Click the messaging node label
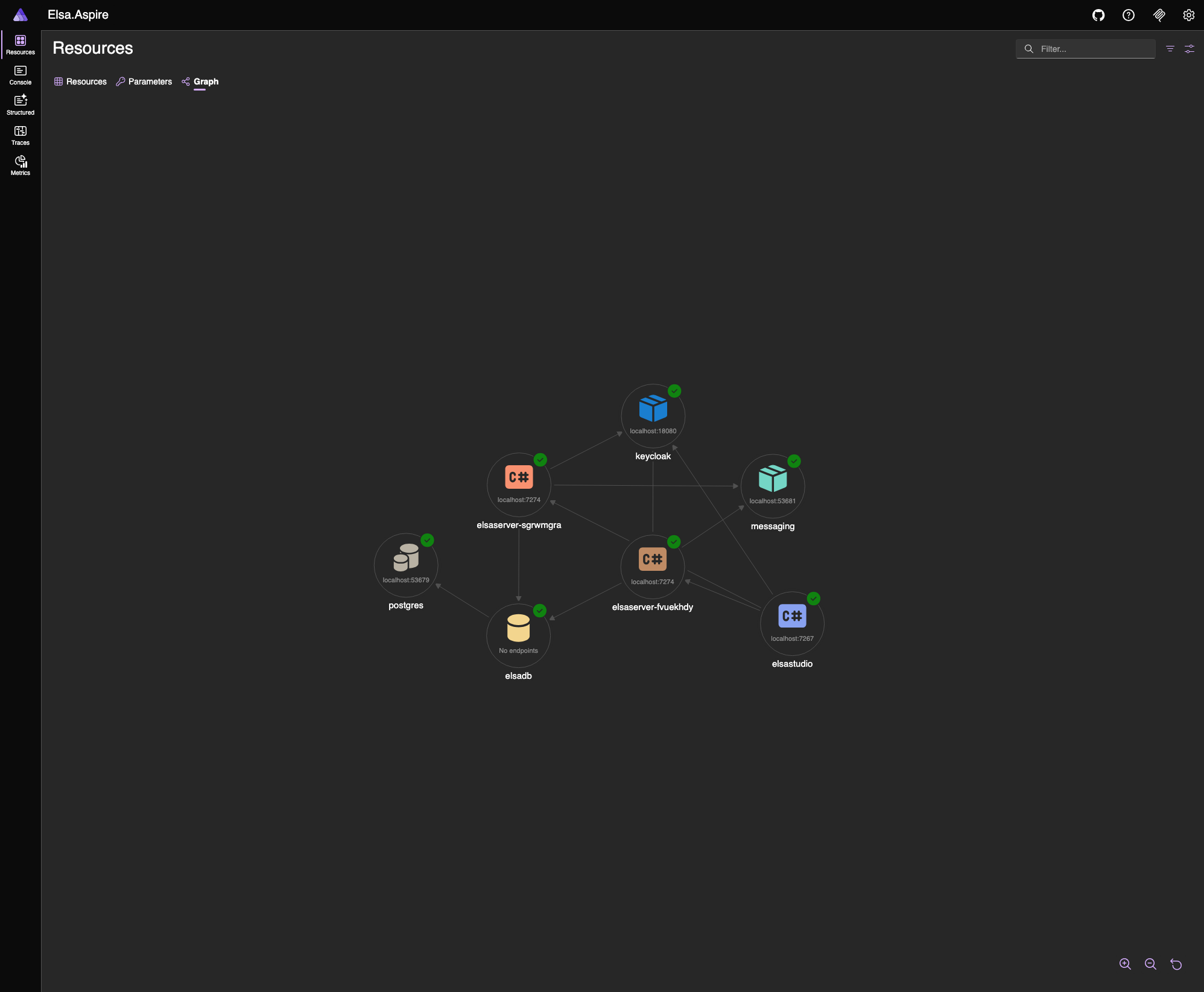This screenshot has height=992, width=1204. tap(773, 526)
